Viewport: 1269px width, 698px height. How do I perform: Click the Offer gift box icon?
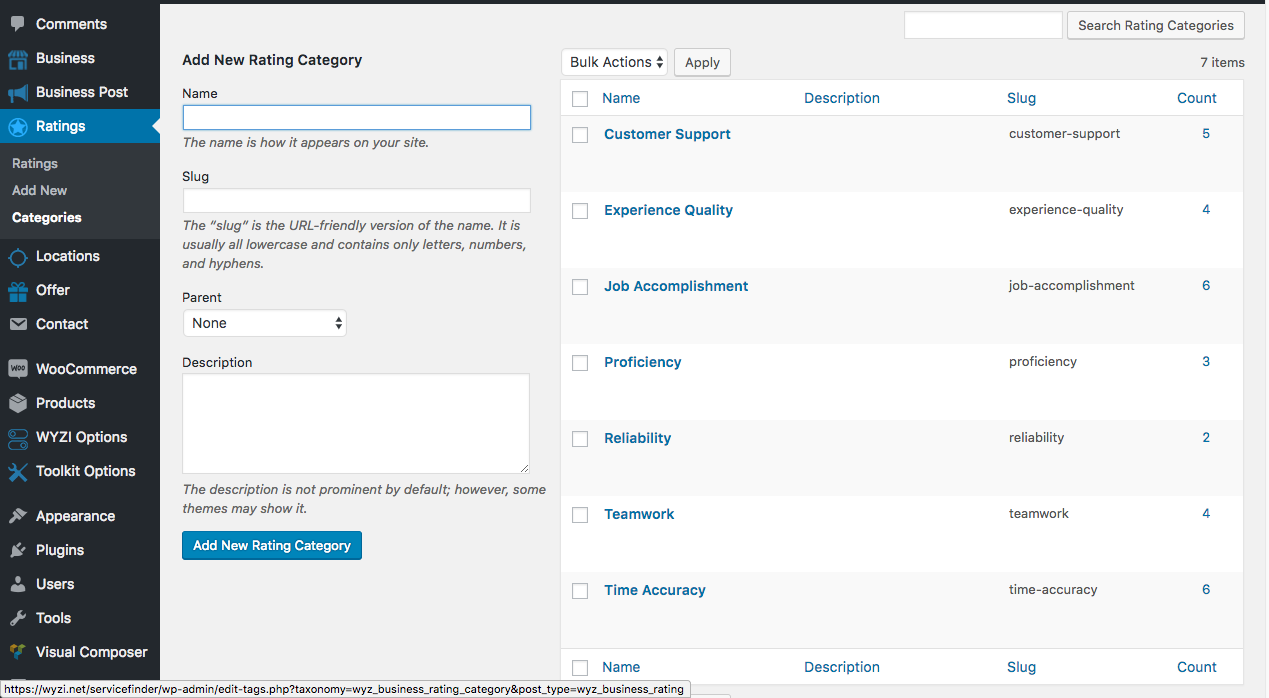click(x=17, y=291)
